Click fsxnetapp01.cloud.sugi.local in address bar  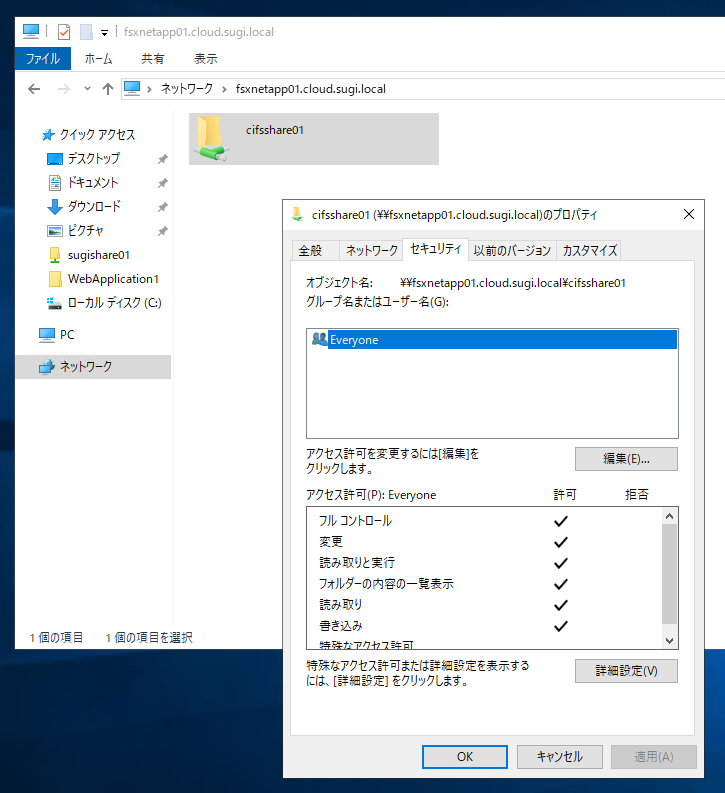coord(310,89)
